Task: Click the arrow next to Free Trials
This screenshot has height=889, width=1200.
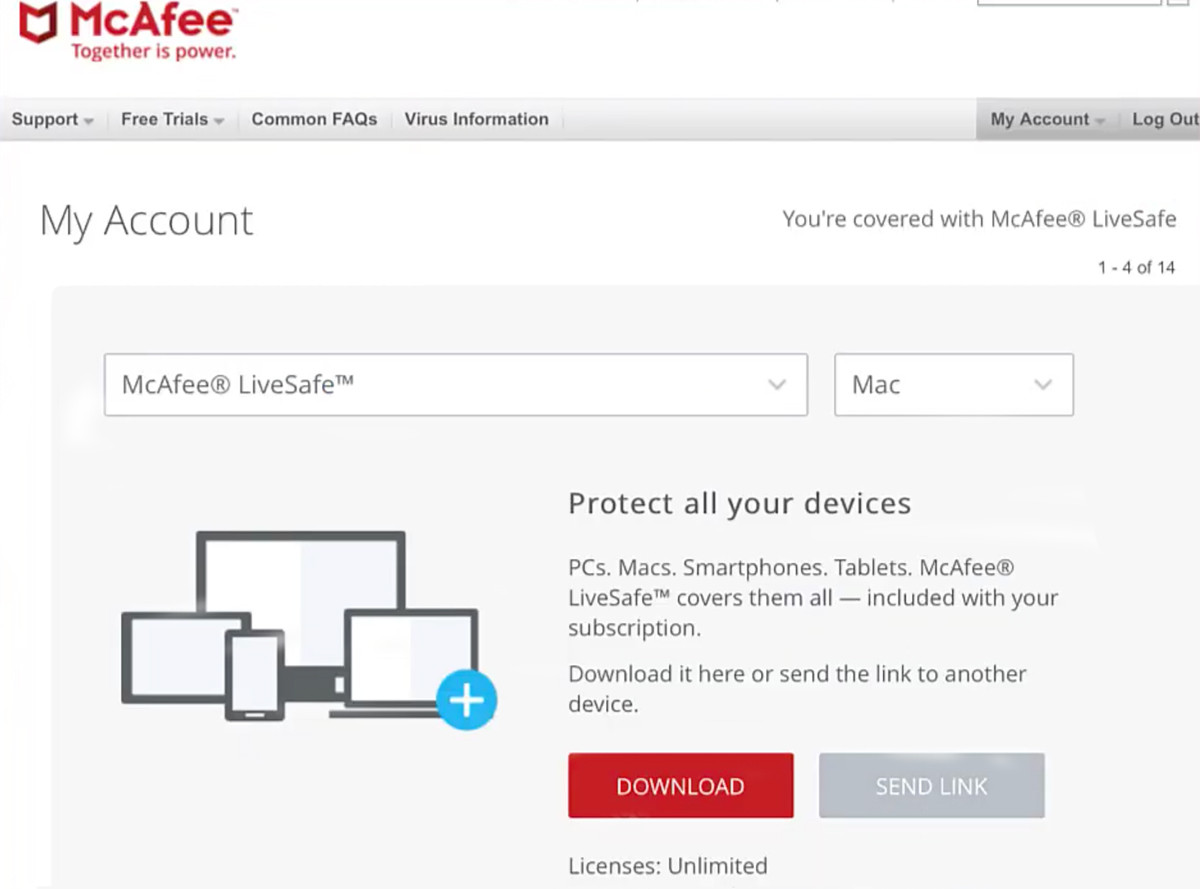Action: point(219,121)
